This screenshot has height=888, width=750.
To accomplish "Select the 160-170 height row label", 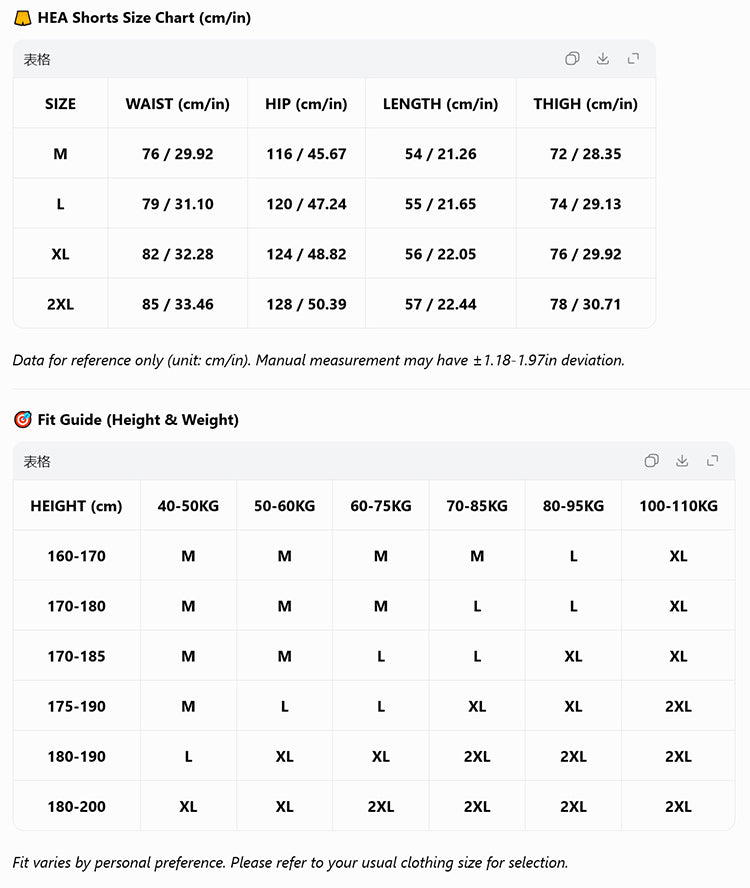I will [76, 556].
